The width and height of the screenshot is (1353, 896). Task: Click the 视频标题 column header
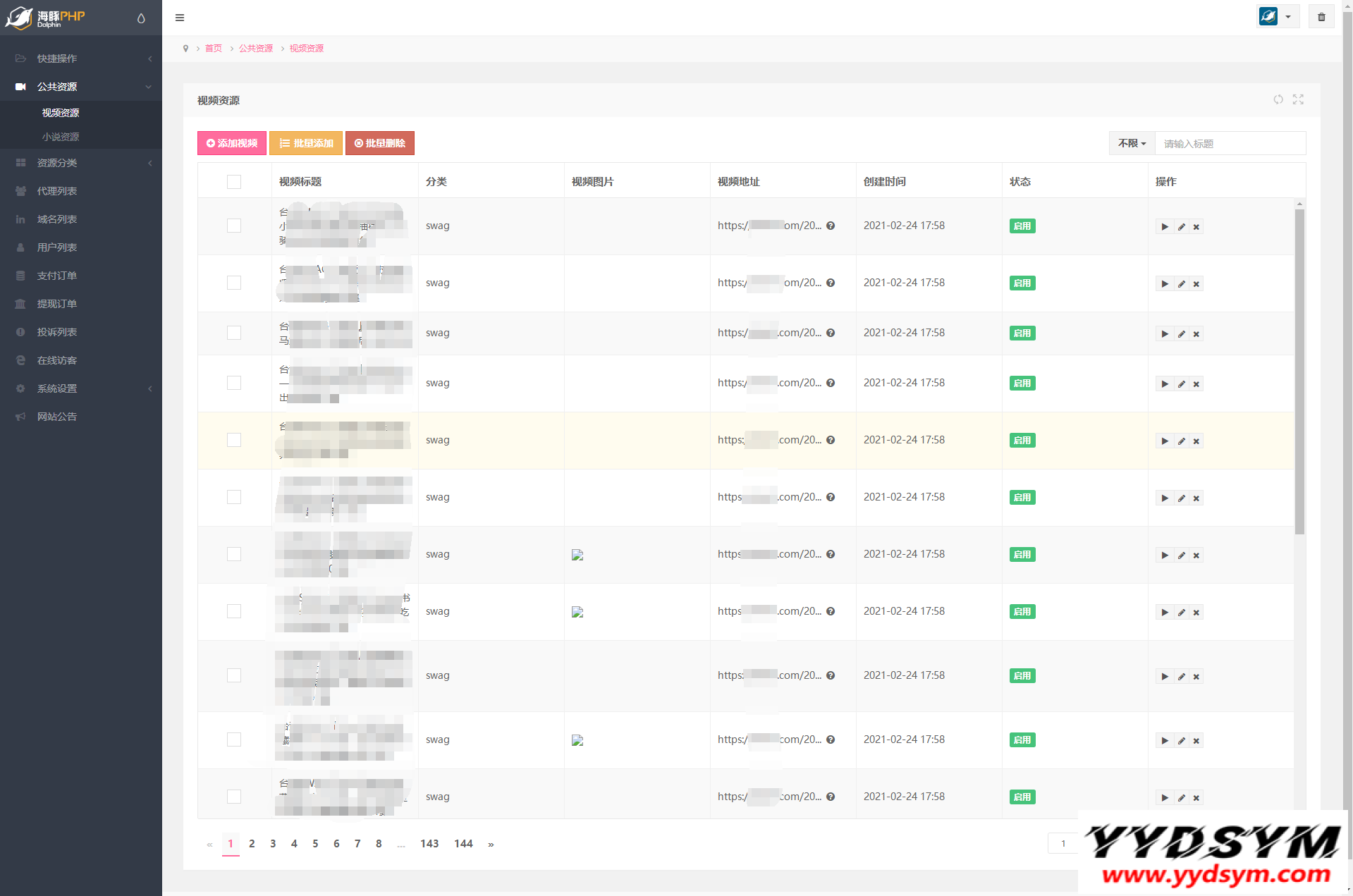[x=300, y=182]
